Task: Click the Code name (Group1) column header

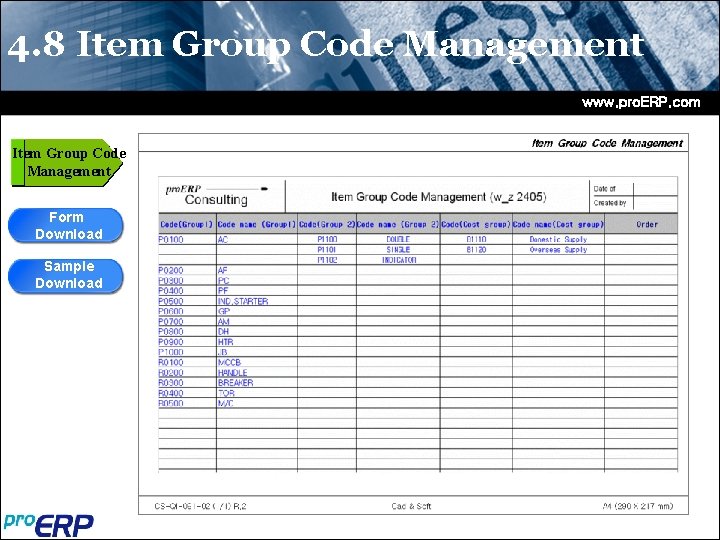Action: tap(257, 225)
